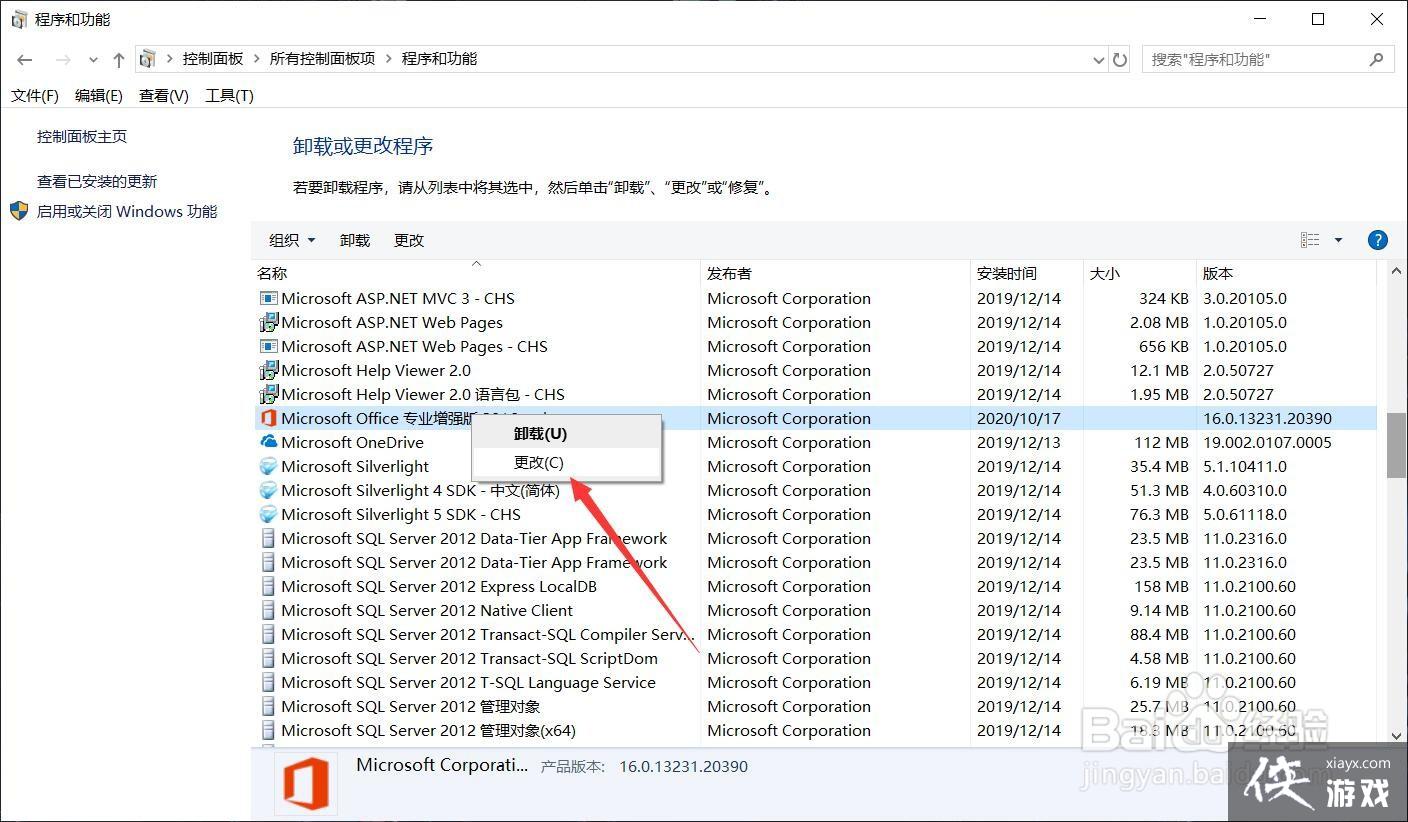Click SQL Server 2012 Transact-SQL ScriptDom icon
This screenshot has height=822, width=1408.
point(268,658)
